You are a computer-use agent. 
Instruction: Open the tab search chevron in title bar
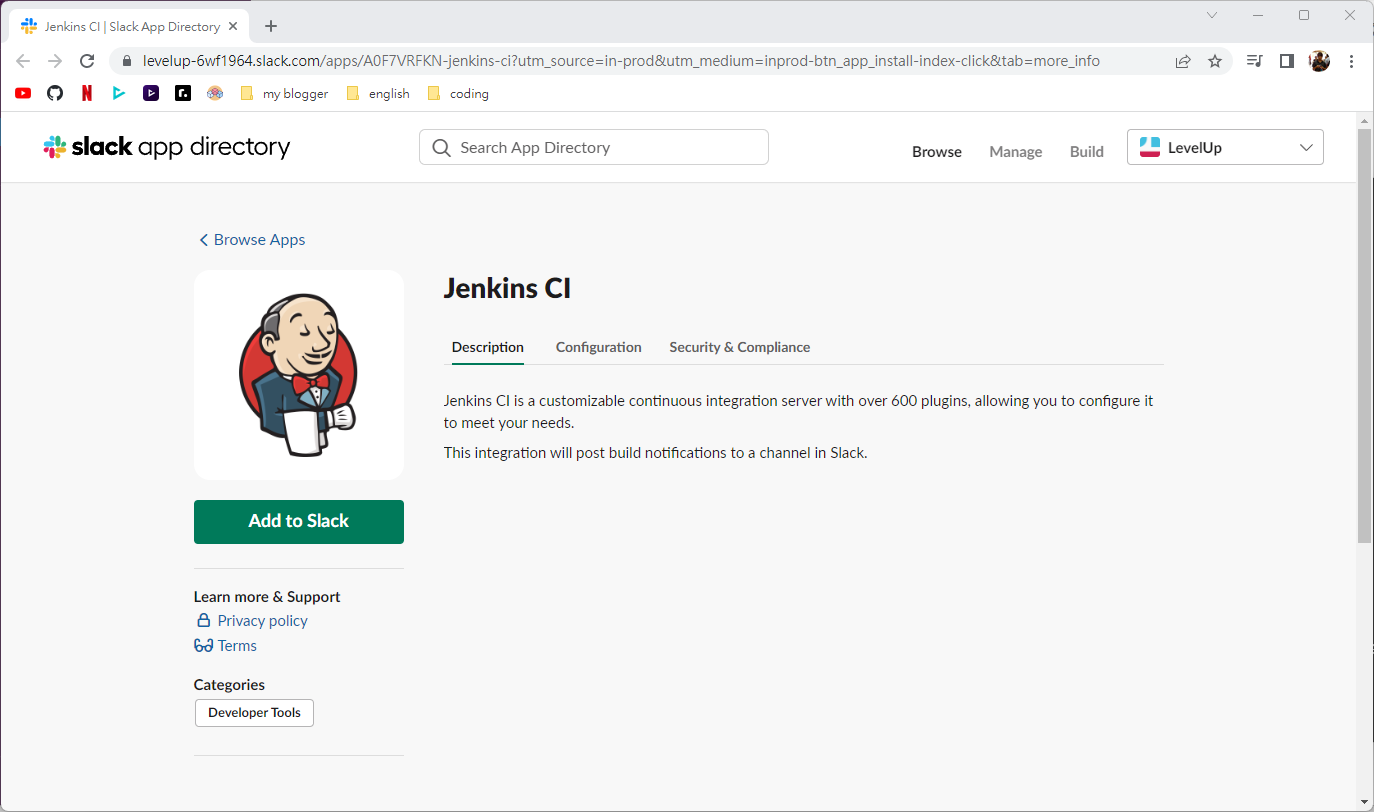point(1212,15)
